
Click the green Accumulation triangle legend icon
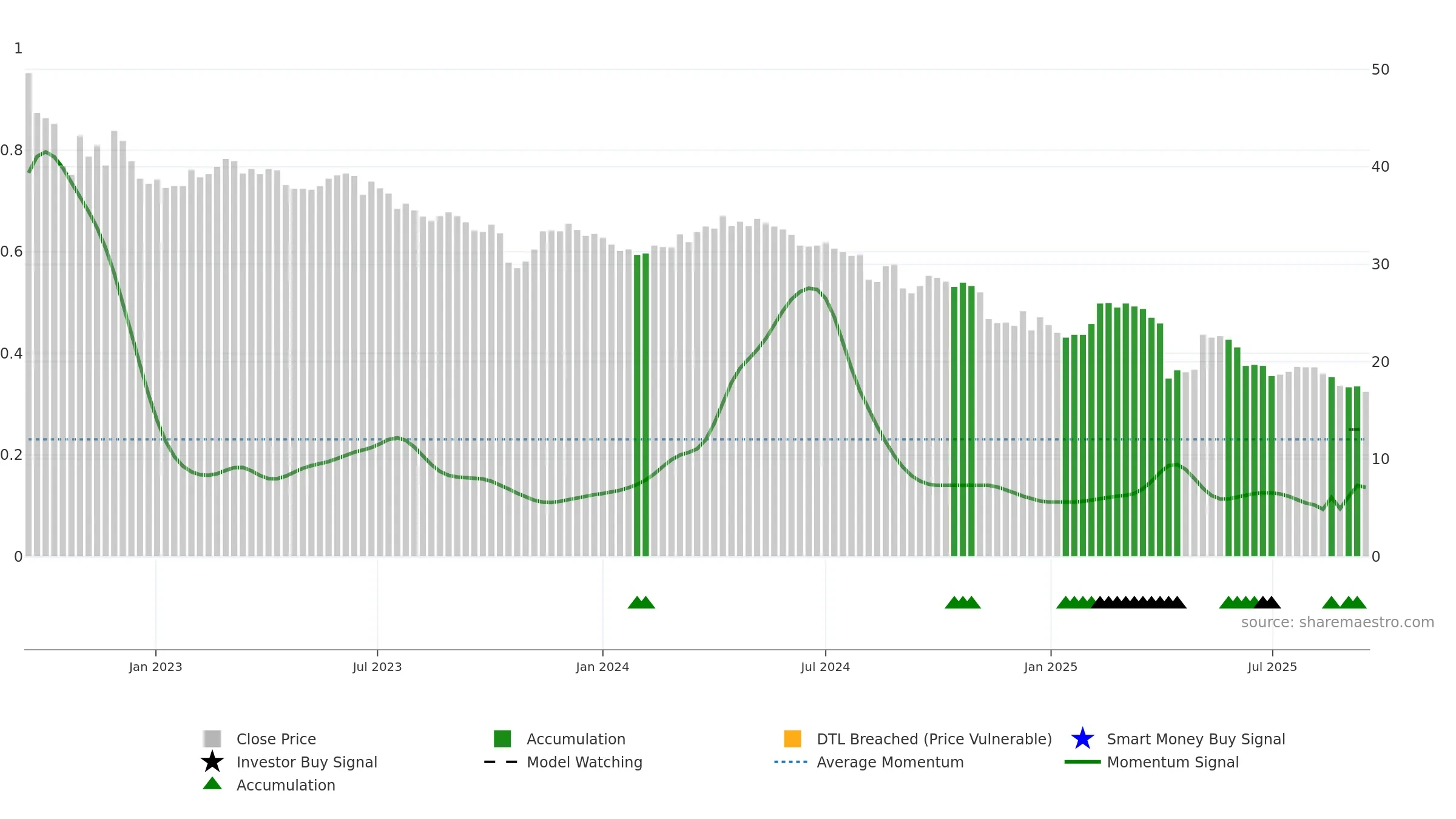(212, 784)
